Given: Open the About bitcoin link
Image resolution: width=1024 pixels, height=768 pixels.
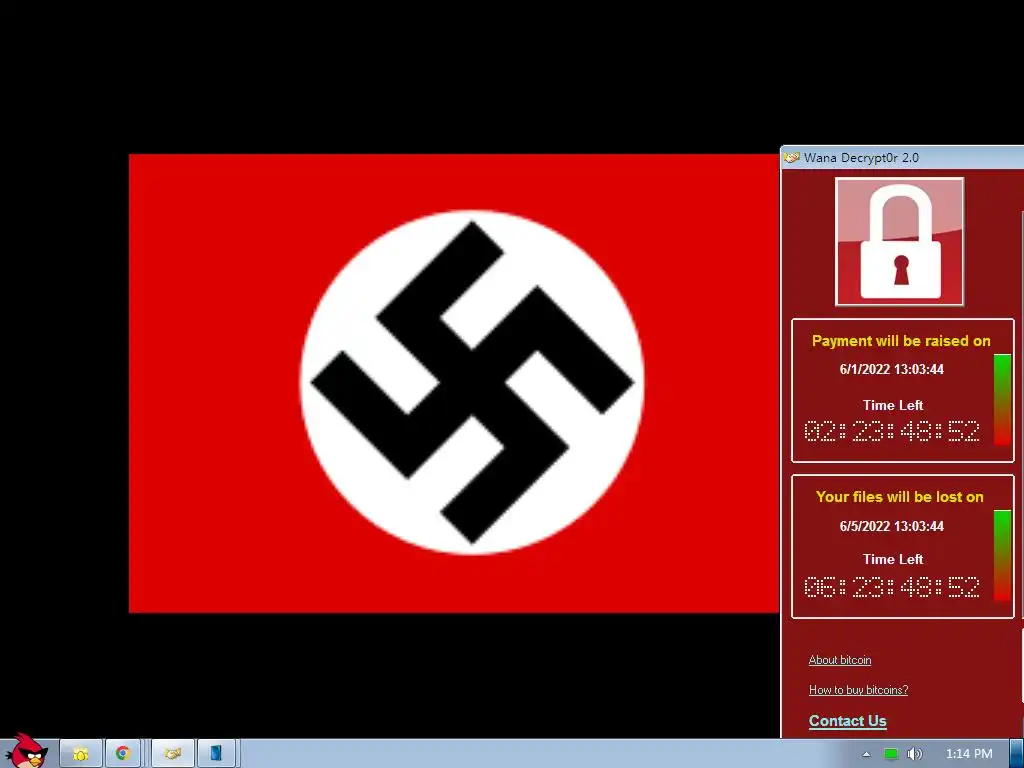Looking at the screenshot, I should click(840, 660).
